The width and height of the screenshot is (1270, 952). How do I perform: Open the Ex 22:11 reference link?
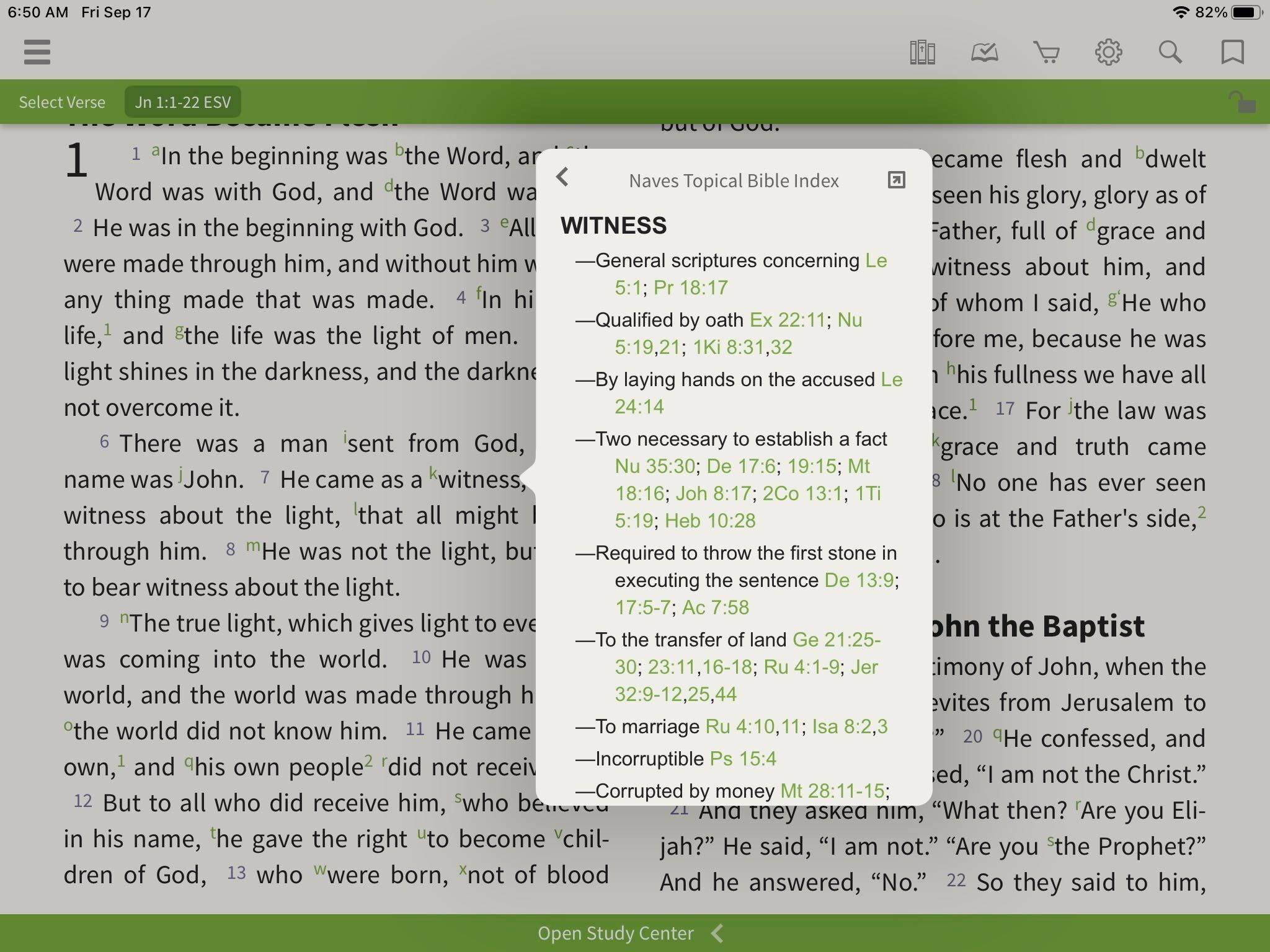tap(788, 320)
